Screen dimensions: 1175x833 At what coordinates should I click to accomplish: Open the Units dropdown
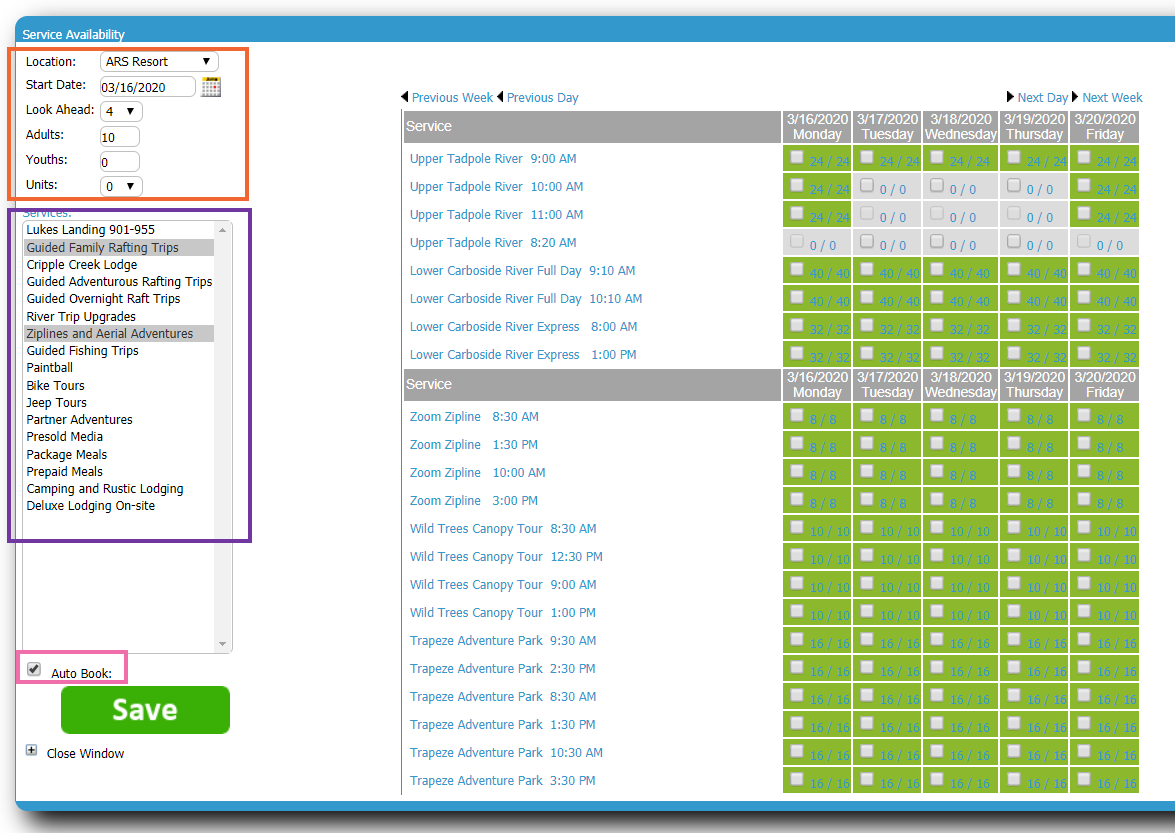tap(121, 187)
